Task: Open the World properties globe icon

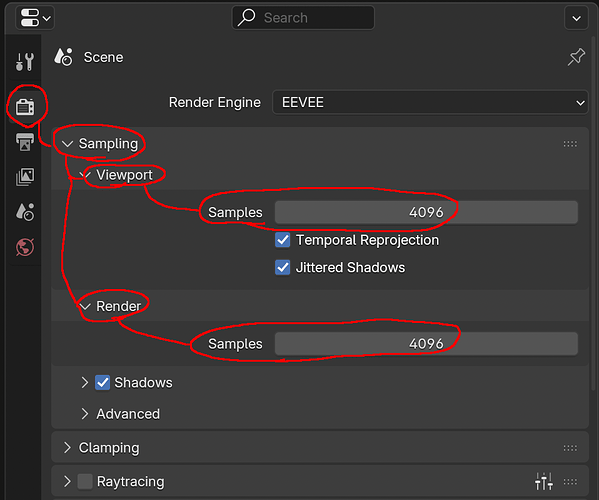Action: pyautogui.click(x=25, y=247)
